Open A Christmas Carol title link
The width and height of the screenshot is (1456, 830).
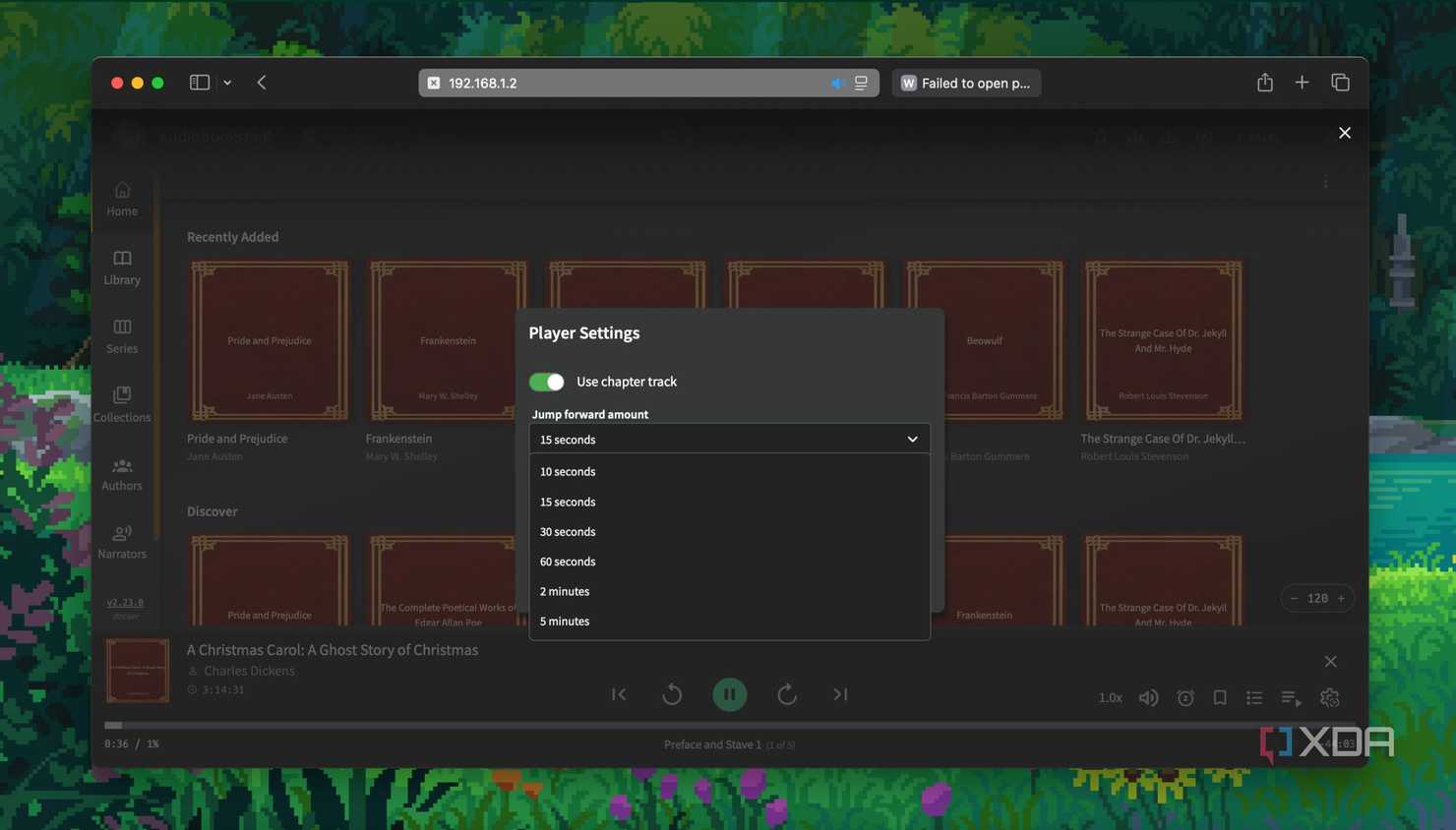(x=333, y=650)
